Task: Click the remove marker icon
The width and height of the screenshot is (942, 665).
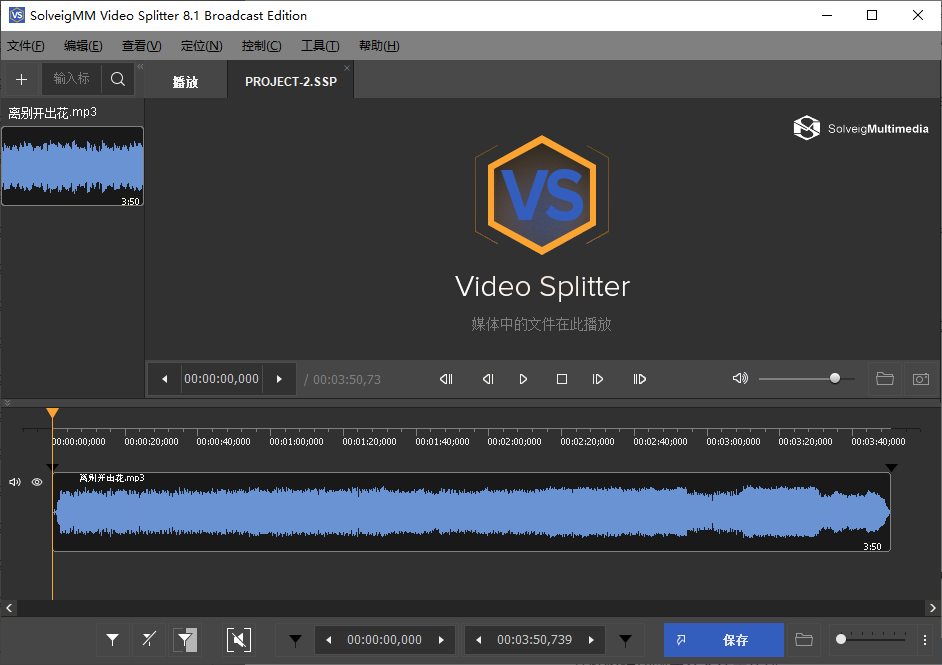Action: [149, 640]
